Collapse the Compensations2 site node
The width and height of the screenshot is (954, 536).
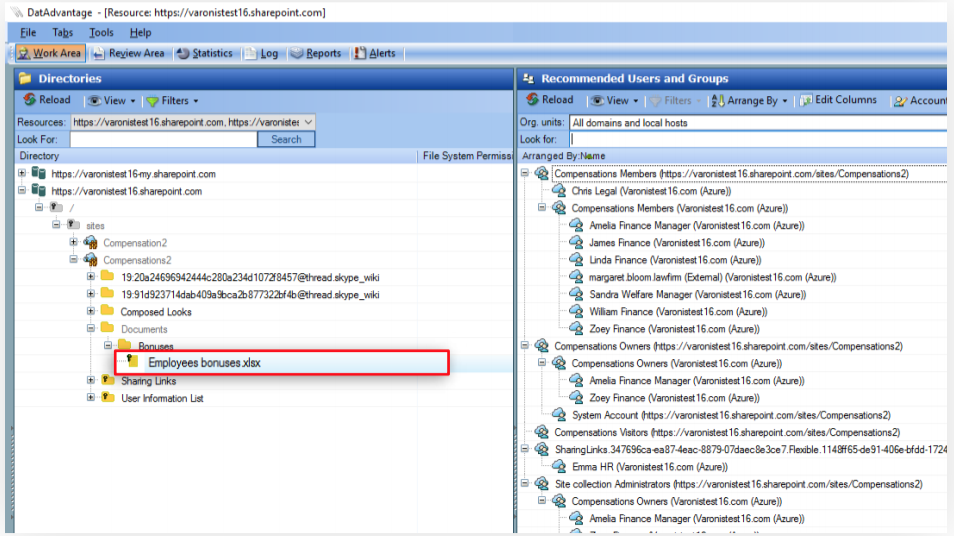click(x=74, y=259)
